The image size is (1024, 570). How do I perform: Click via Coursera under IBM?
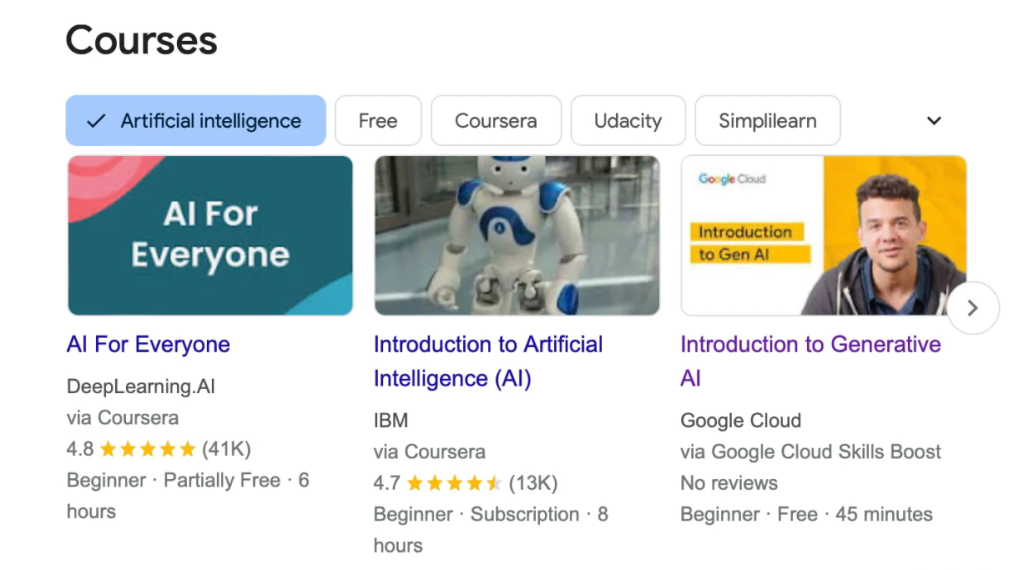point(430,452)
